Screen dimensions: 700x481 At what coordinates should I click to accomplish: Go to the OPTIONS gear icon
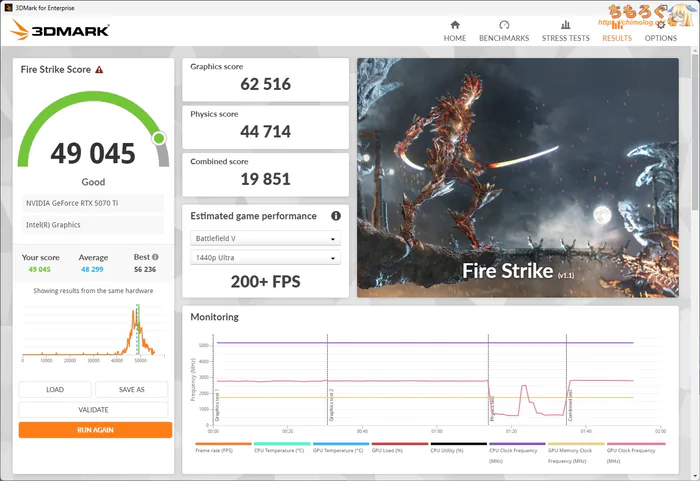660,25
